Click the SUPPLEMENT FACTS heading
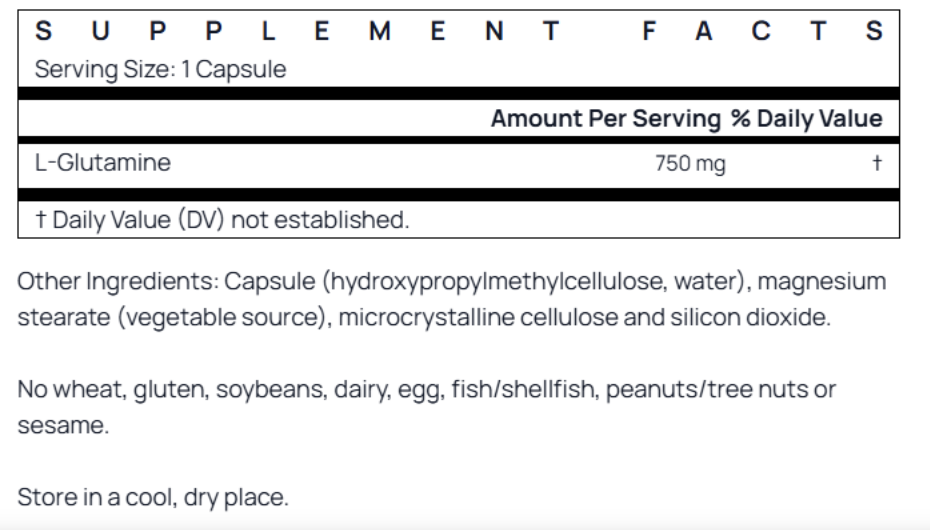The image size is (930, 530). click(x=458, y=32)
